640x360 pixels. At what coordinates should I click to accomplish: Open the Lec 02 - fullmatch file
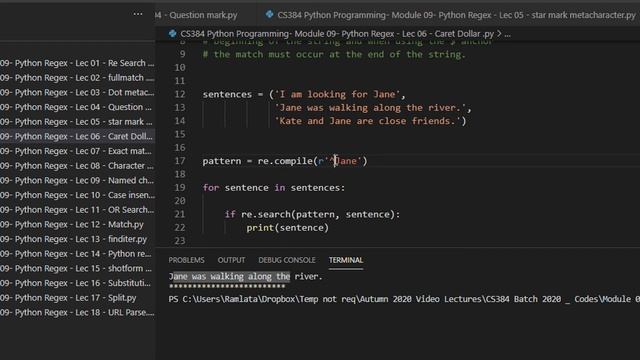pos(77,78)
